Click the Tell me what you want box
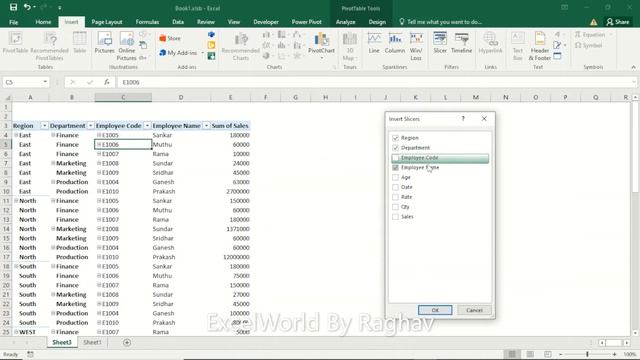This screenshot has width=640, height=360. 440,22
